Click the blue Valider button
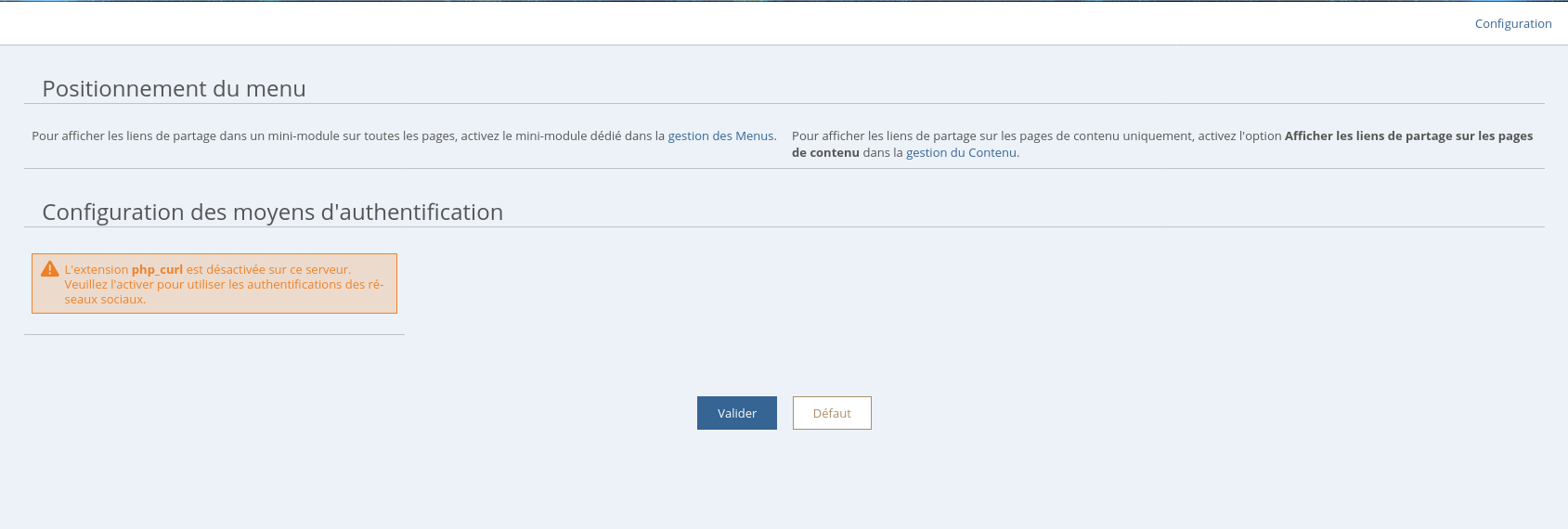 pos(737,413)
